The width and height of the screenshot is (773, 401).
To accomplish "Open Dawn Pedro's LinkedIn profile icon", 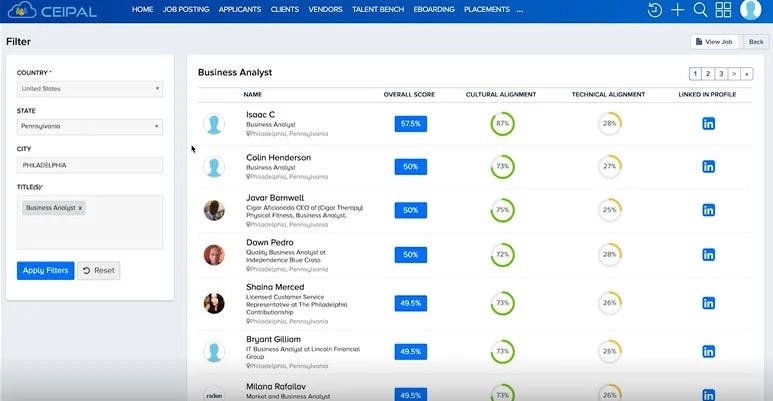I will pos(708,255).
